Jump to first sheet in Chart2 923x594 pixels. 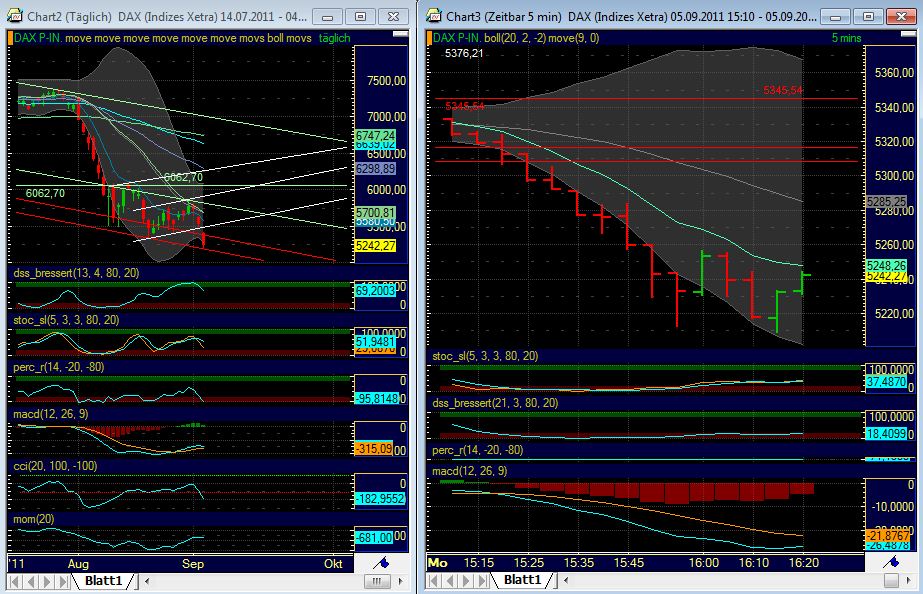click(15, 582)
